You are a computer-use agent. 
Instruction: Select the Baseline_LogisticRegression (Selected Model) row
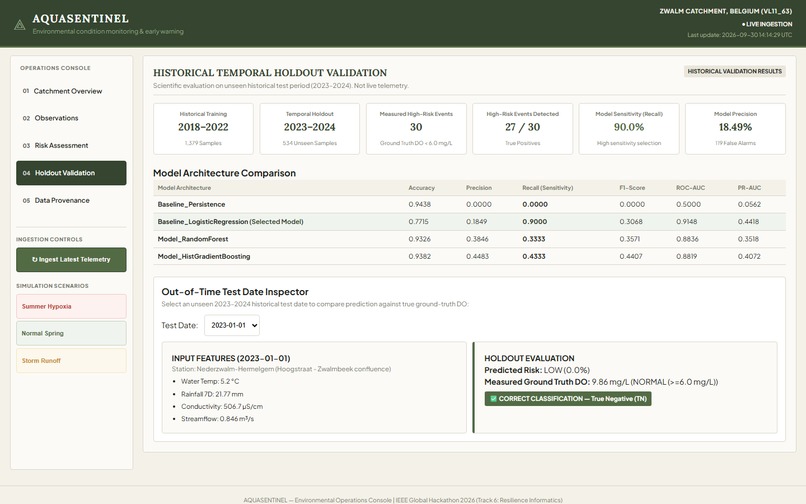[469, 222]
